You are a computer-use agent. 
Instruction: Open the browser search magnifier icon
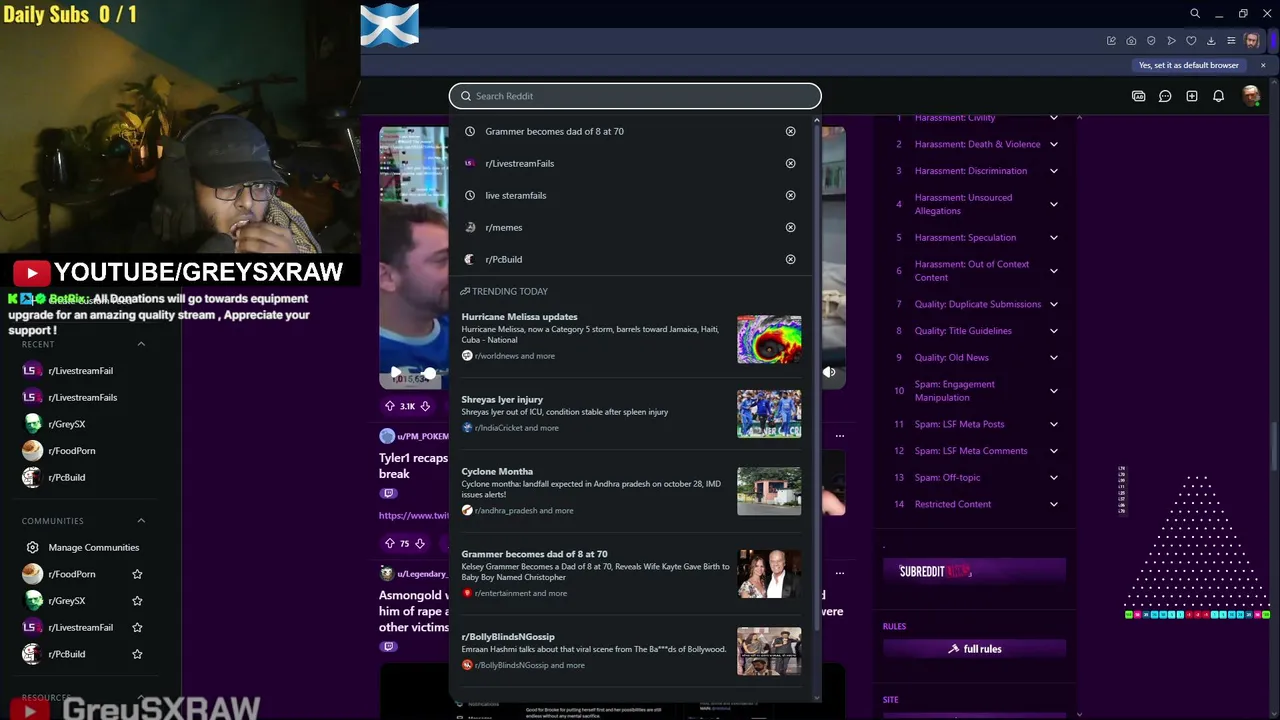(x=1194, y=14)
